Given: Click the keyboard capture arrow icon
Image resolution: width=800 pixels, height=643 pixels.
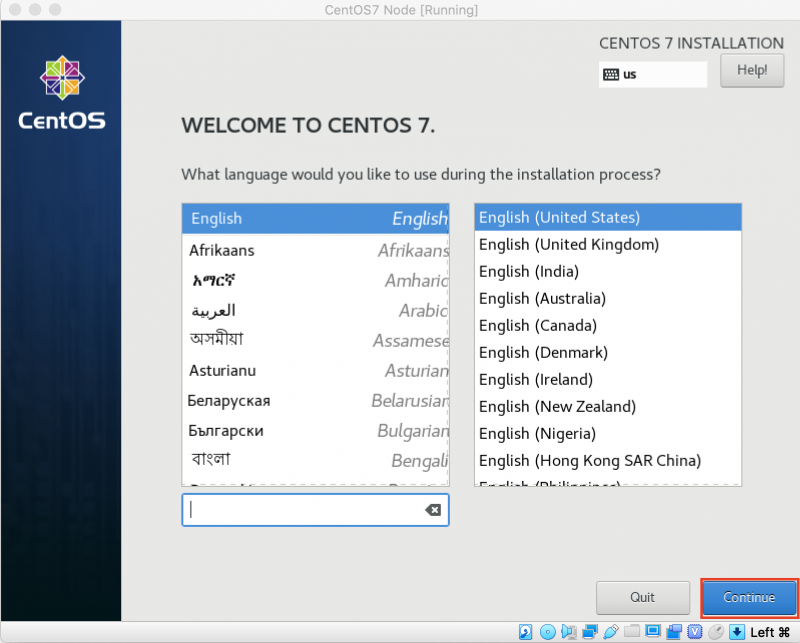Looking at the screenshot, I should tap(737, 632).
